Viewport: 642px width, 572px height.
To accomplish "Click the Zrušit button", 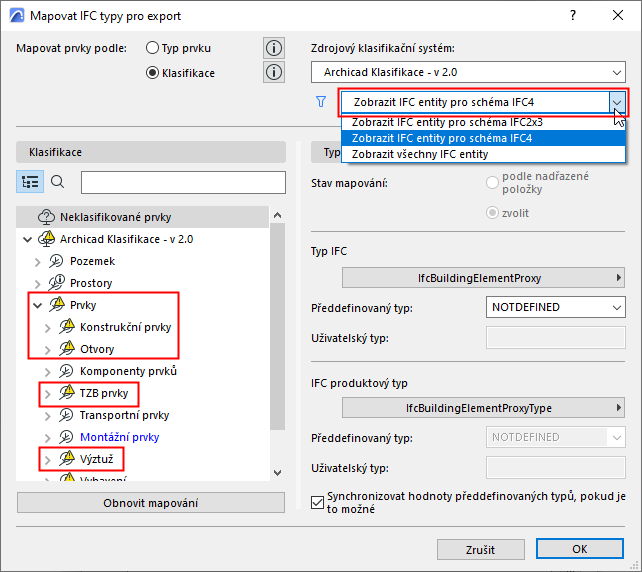I will coord(481,549).
